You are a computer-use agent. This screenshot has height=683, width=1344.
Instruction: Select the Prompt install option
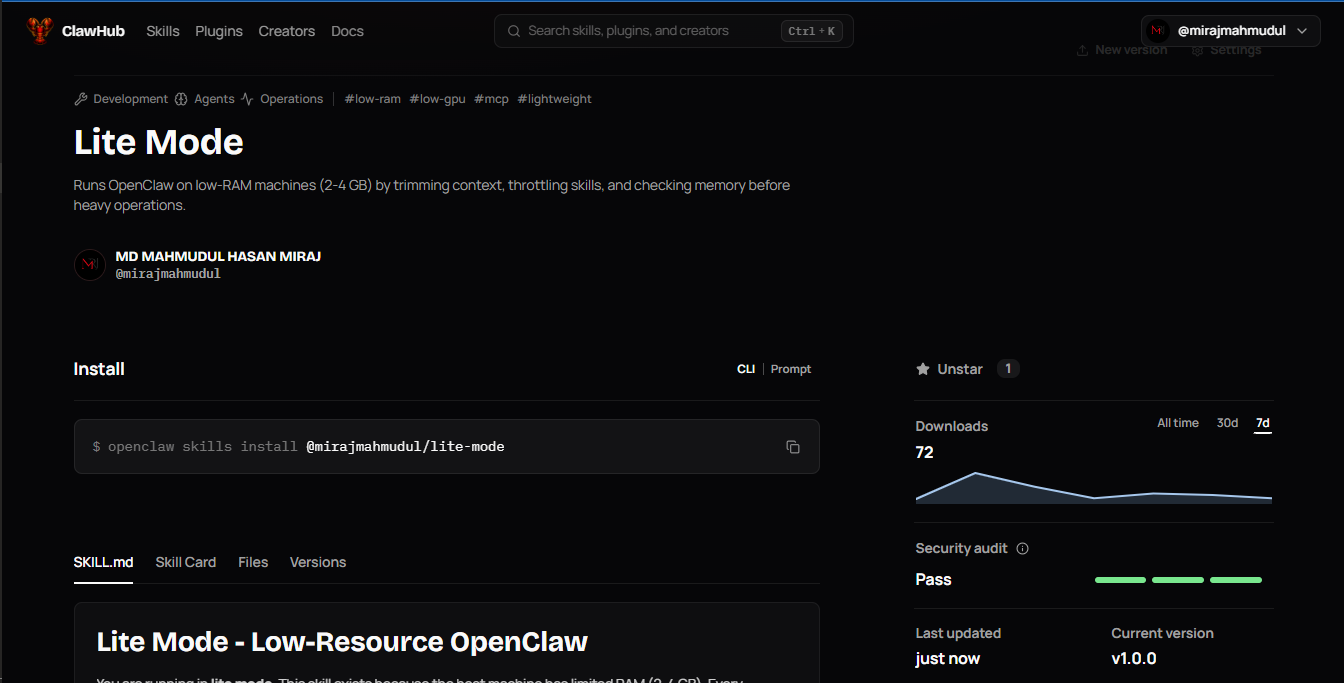(x=791, y=369)
